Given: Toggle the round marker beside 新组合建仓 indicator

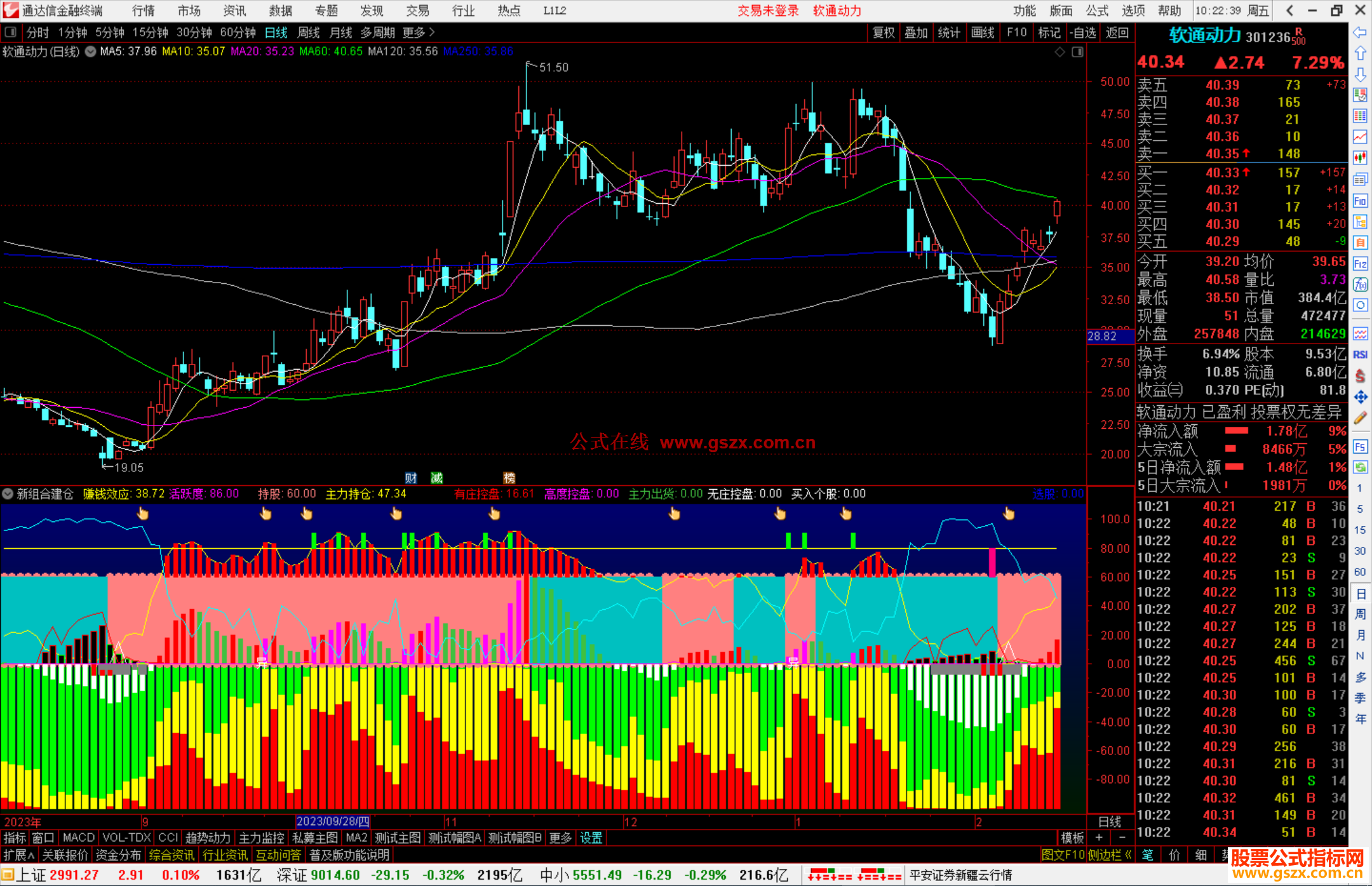Looking at the screenshot, I should click(8, 493).
